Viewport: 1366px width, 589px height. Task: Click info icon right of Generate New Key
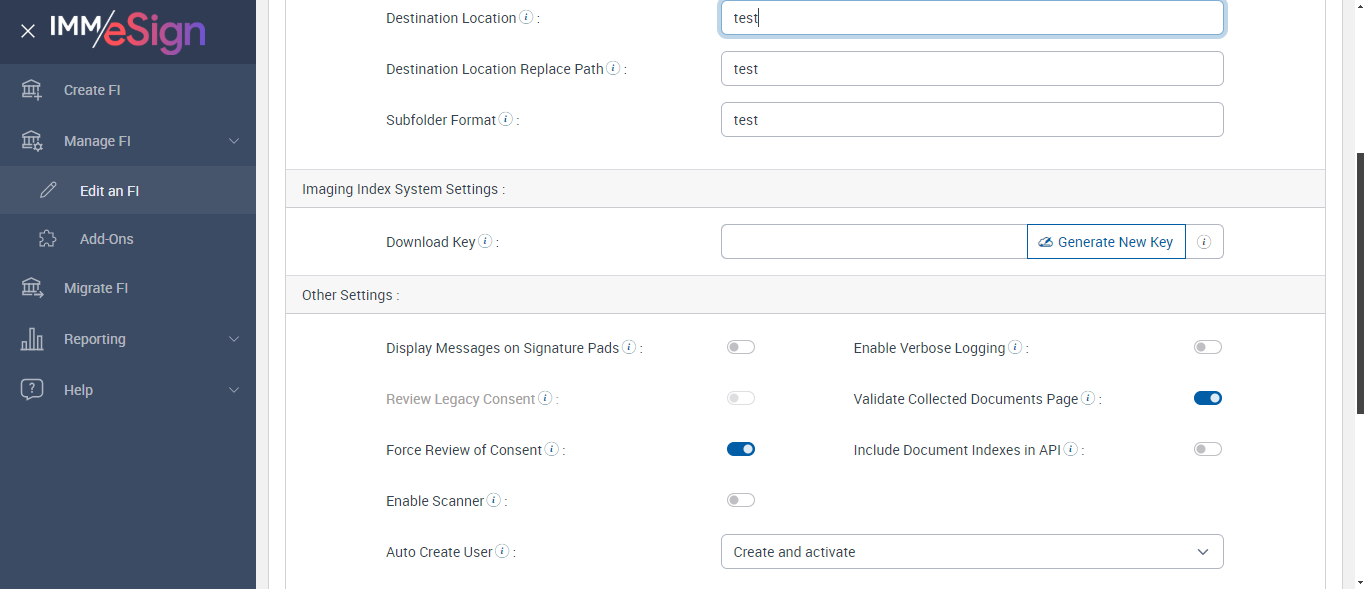tap(1204, 242)
